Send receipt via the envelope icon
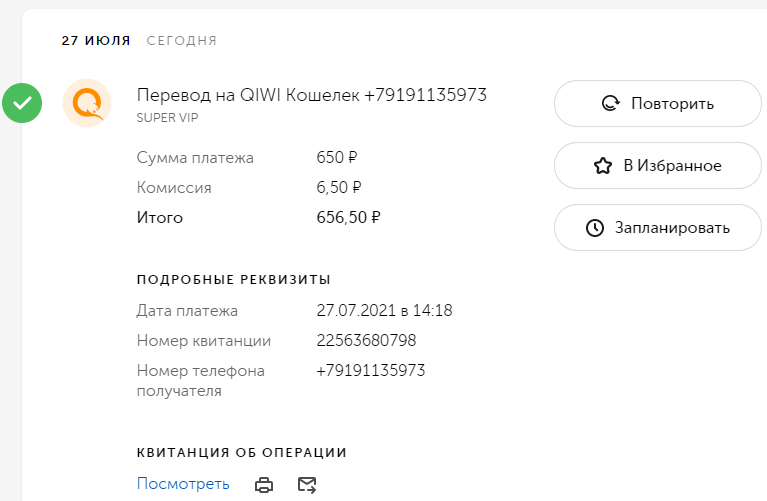This screenshot has width=767, height=501. click(x=307, y=485)
